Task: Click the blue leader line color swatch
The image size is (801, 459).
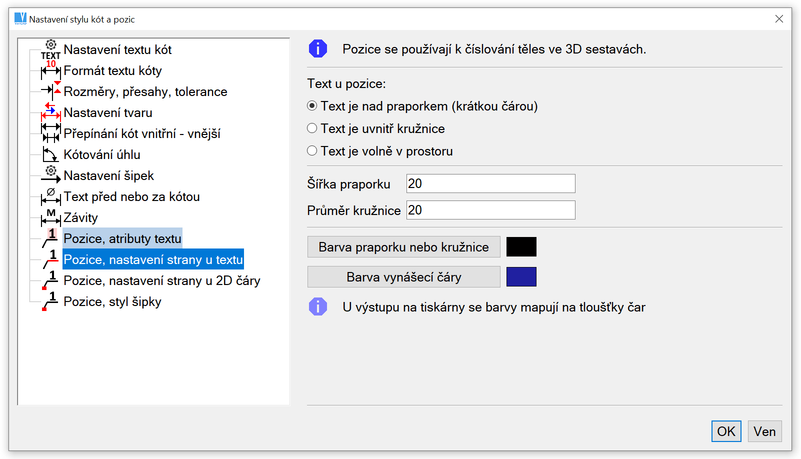Action: point(522,277)
